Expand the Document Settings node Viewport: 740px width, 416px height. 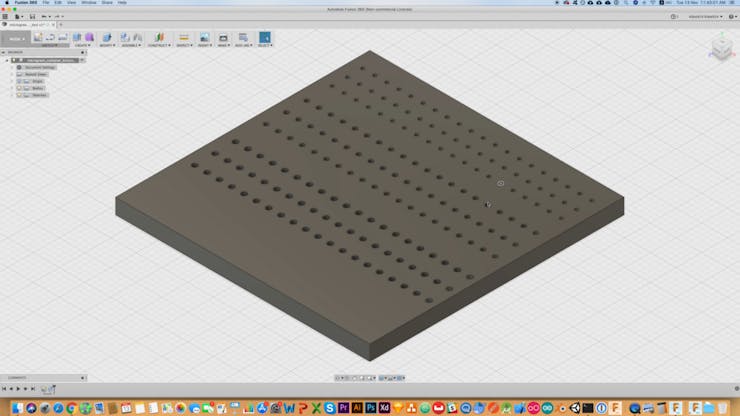12,68
